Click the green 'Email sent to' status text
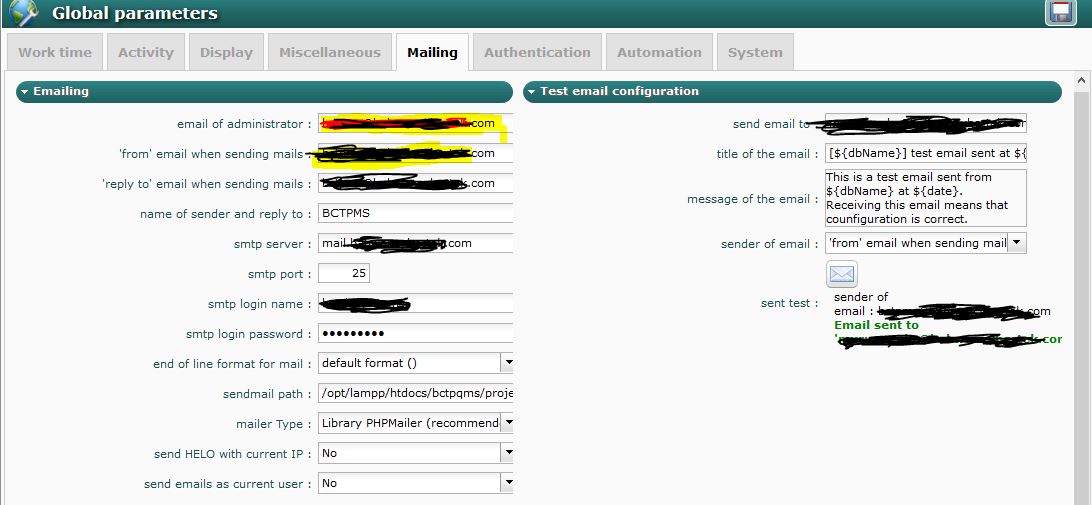The height and width of the screenshot is (505, 1092). tap(876, 325)
